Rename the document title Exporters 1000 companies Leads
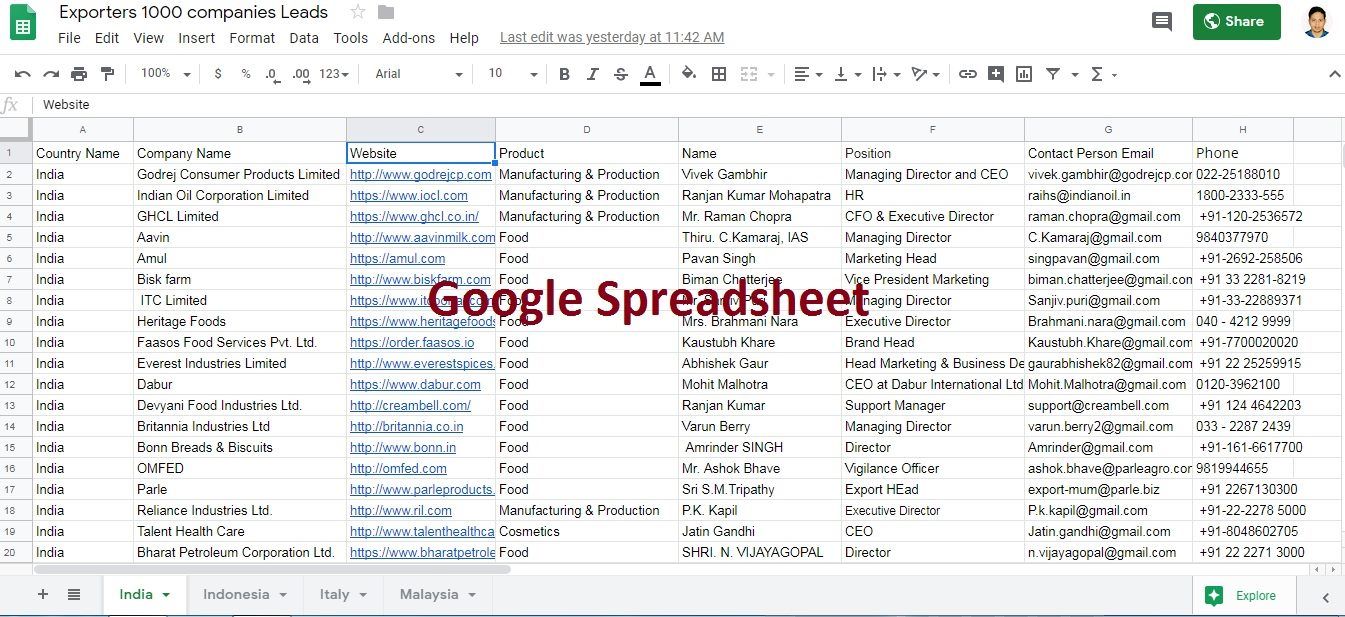1345x617 pixels. (x=193, y=12)
